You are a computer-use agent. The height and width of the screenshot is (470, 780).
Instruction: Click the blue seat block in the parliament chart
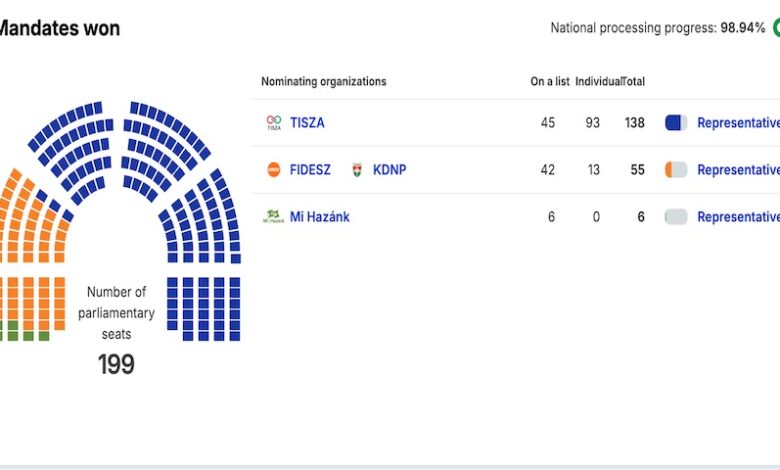click(204, 308)
